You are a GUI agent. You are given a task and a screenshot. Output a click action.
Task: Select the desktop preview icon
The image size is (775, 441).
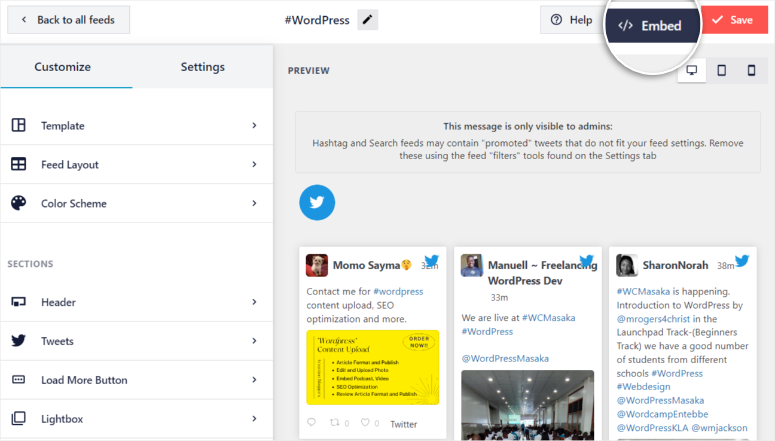692,70
